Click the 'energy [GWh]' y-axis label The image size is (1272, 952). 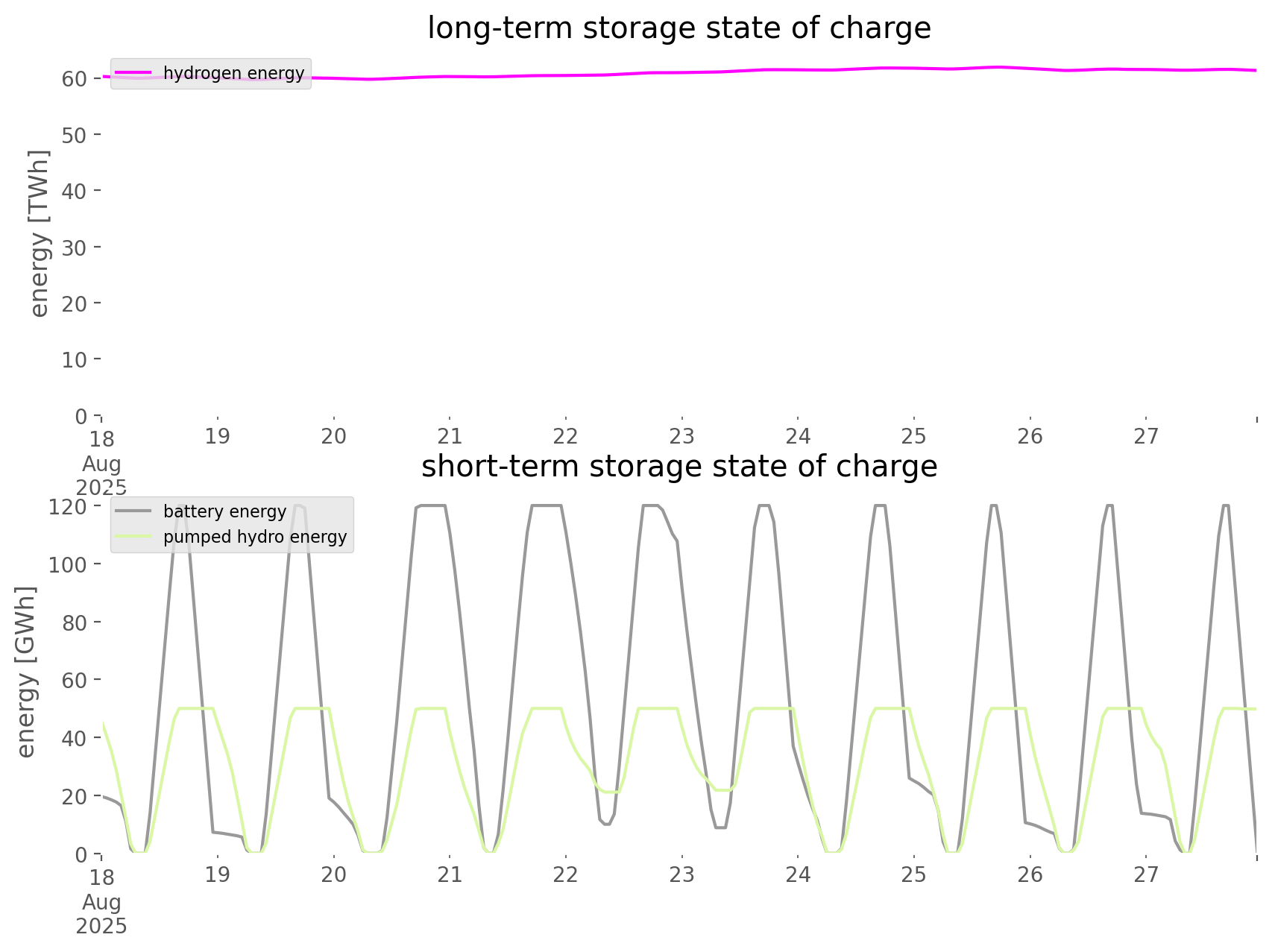point(26,672)
